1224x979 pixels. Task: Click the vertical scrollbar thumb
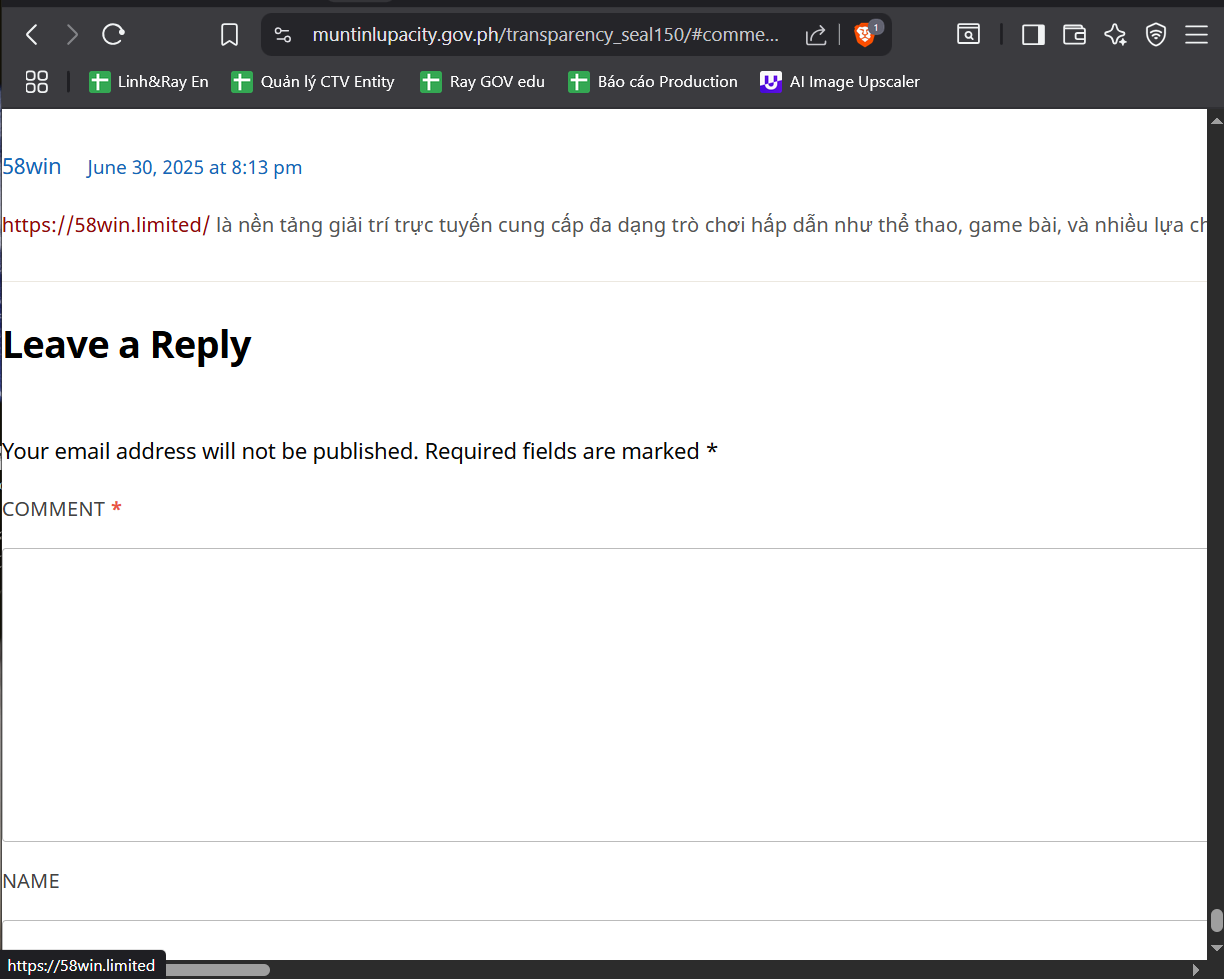[1216, 920]
